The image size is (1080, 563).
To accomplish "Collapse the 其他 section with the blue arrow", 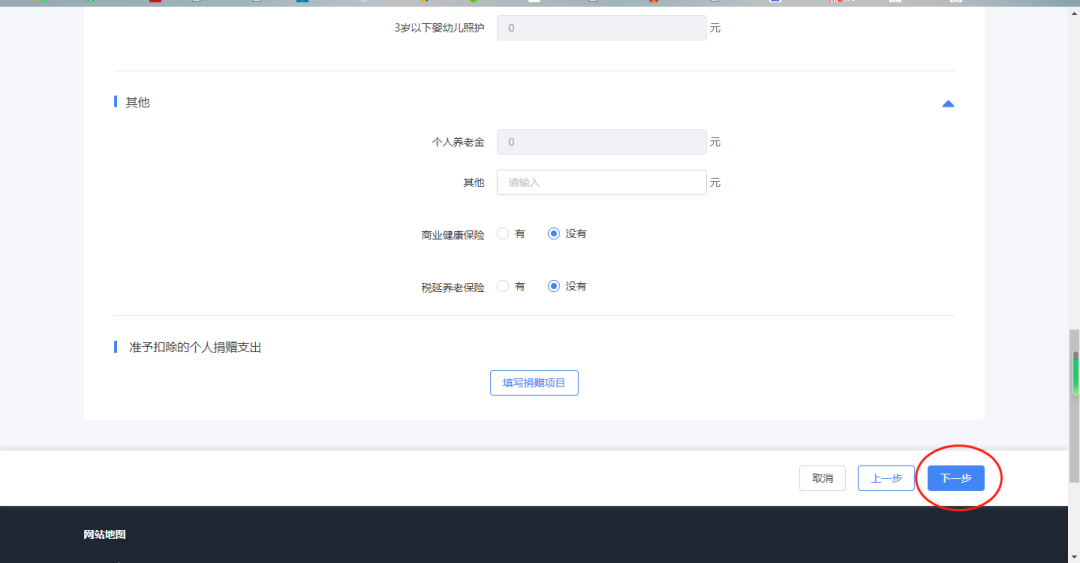I will point(948,104).
